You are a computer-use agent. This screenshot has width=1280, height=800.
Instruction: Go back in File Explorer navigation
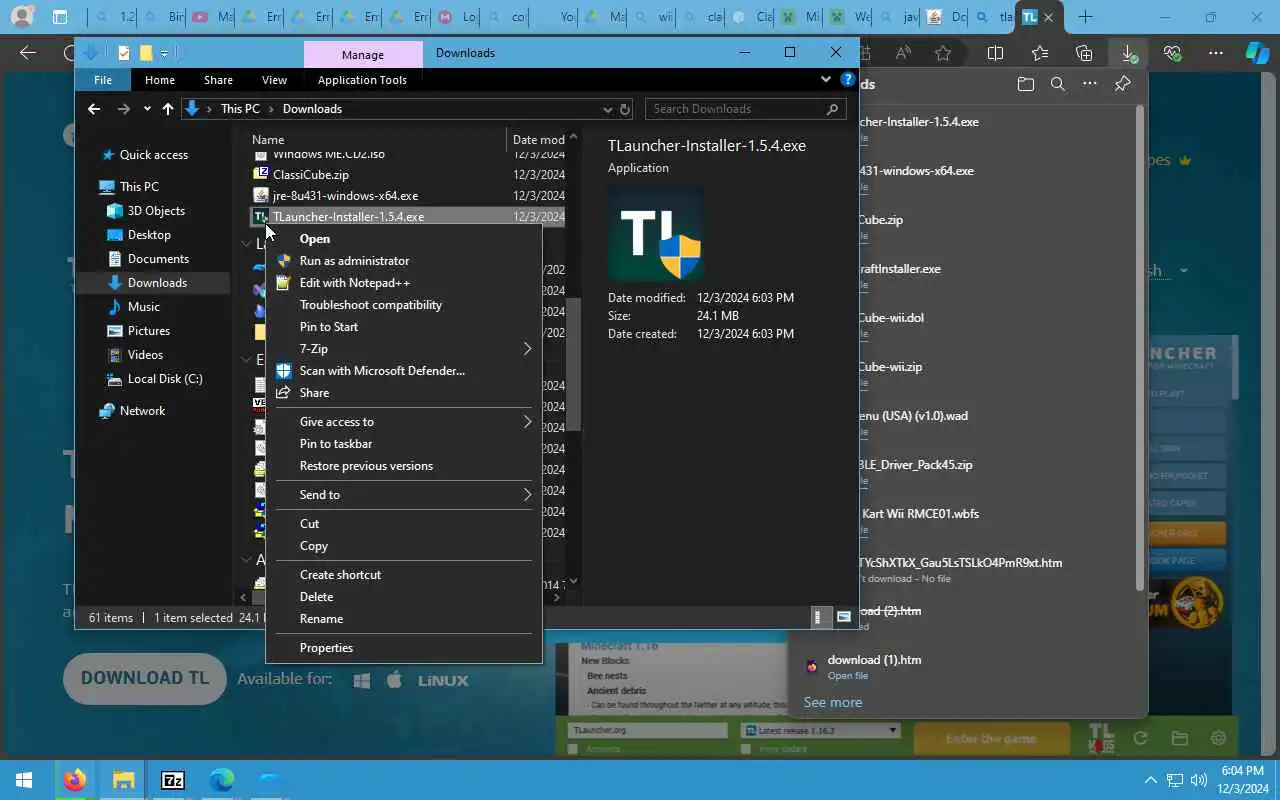[x=94, y=109]
